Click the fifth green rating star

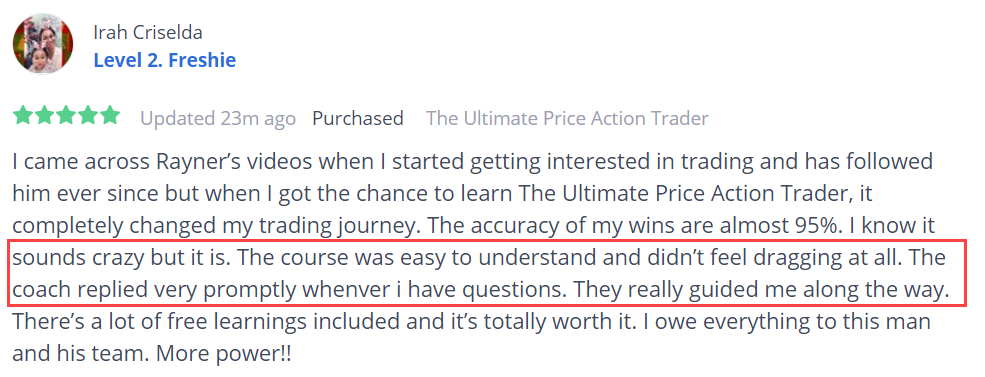pos(109,116)
